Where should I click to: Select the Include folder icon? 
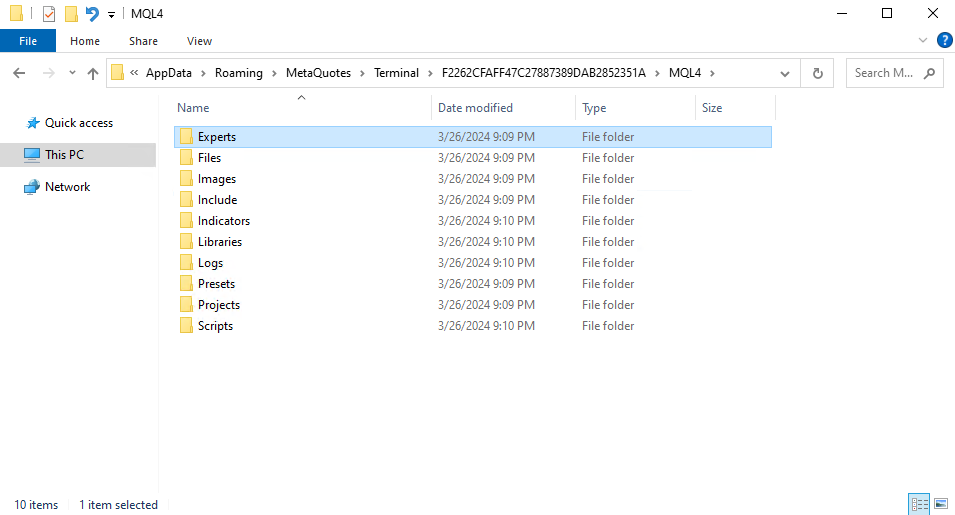coord(186,200)
